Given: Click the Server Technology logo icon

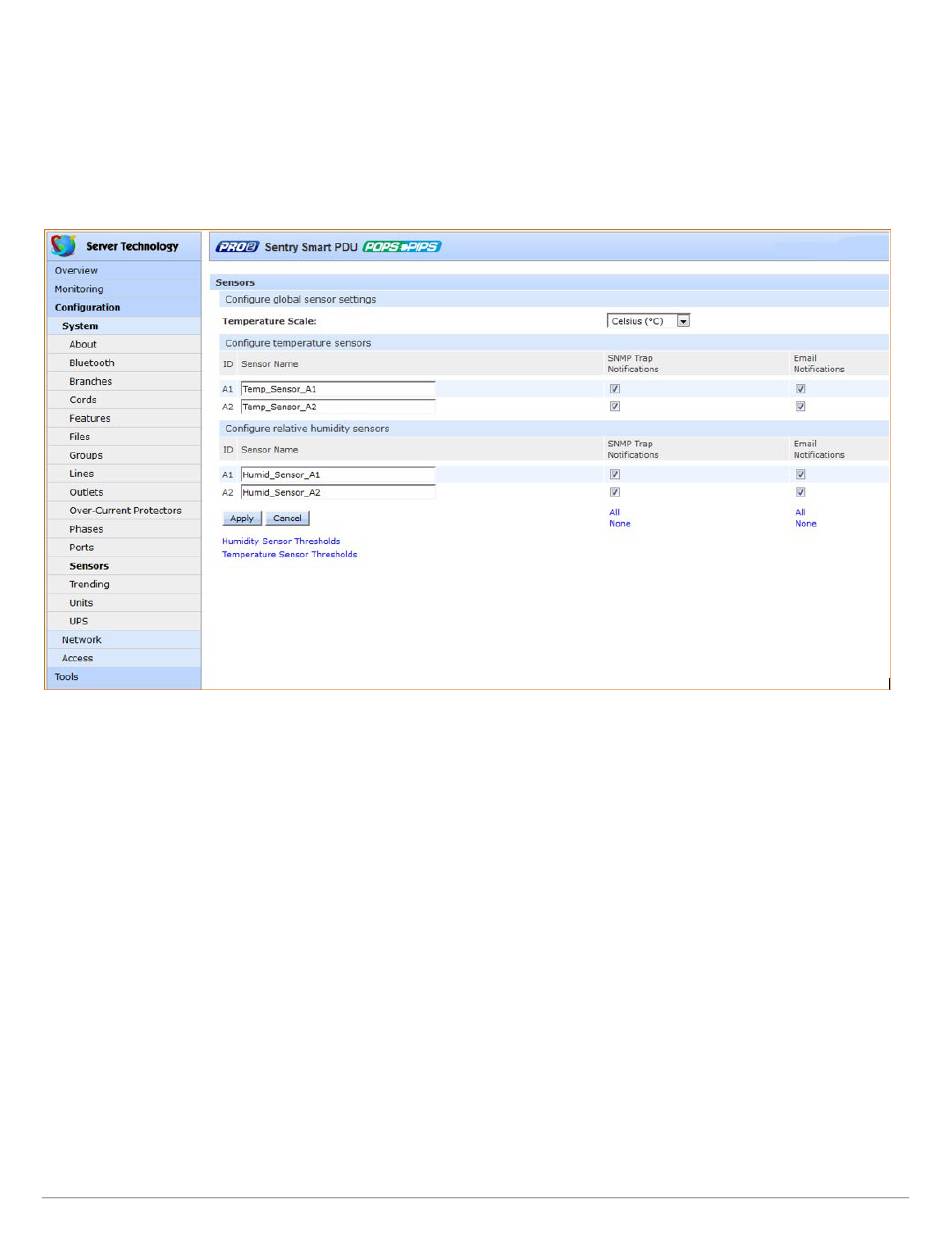Looking at the screenshot, I should 64,246.
